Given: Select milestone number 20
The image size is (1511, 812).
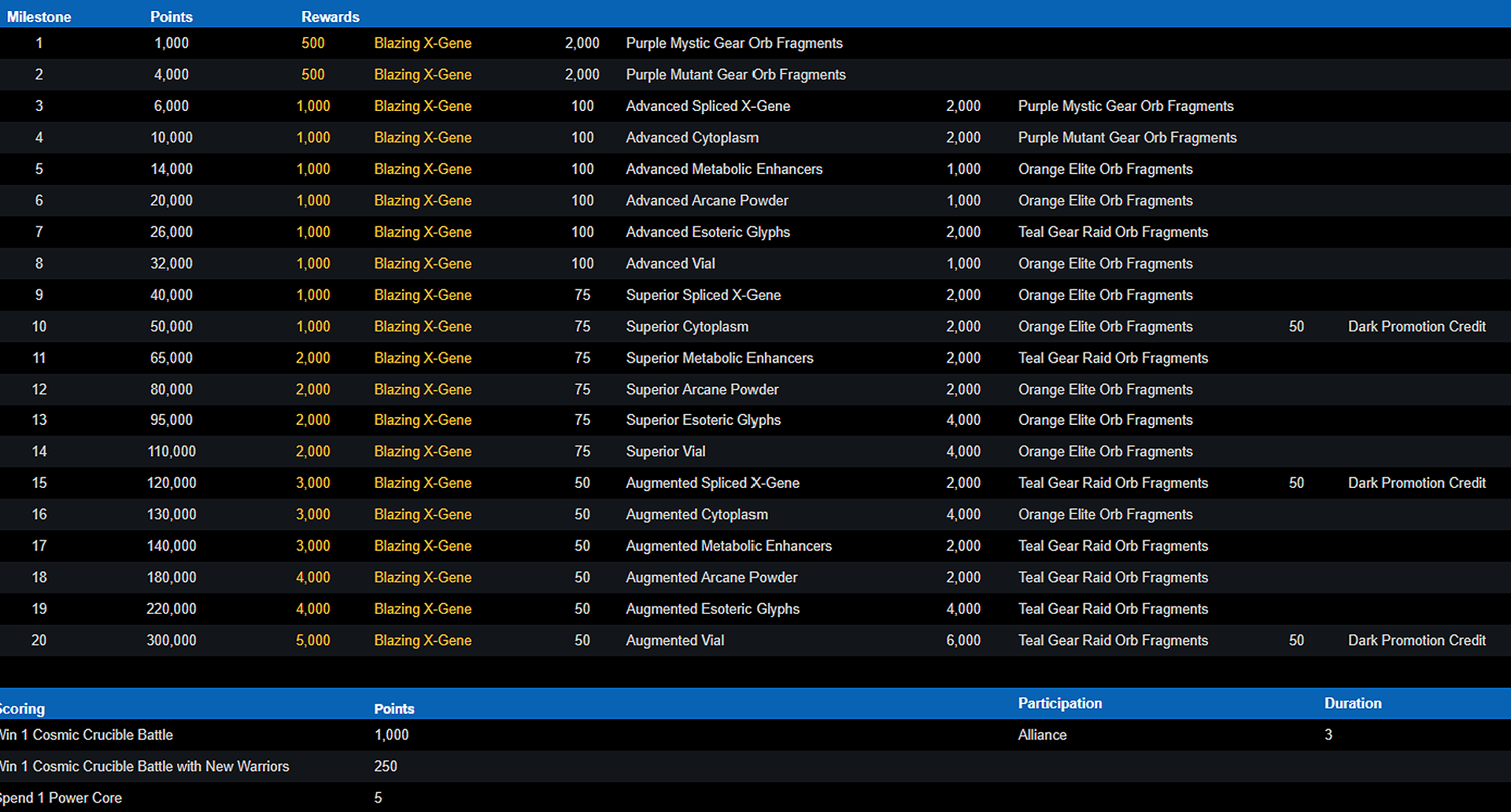Looking at the screenshot, I should 39,640.
